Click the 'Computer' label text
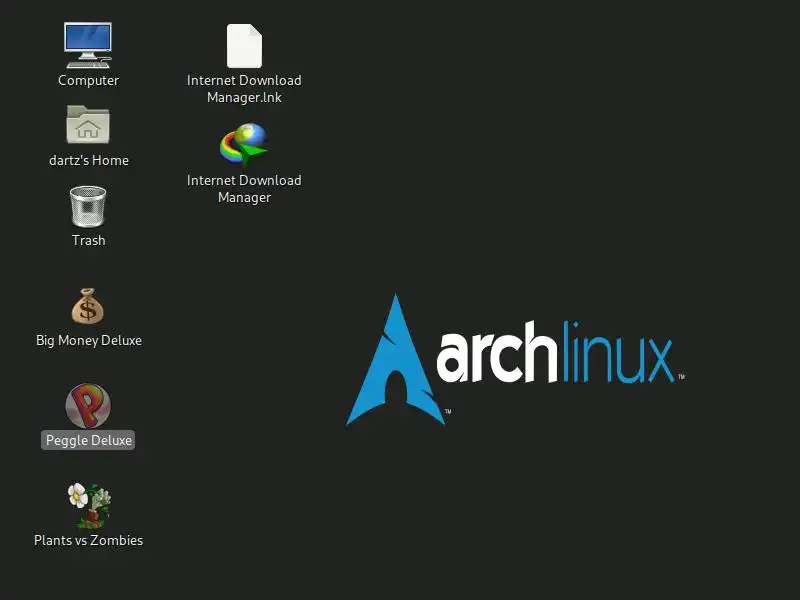800x600 pixels. (x=88, y=81)
